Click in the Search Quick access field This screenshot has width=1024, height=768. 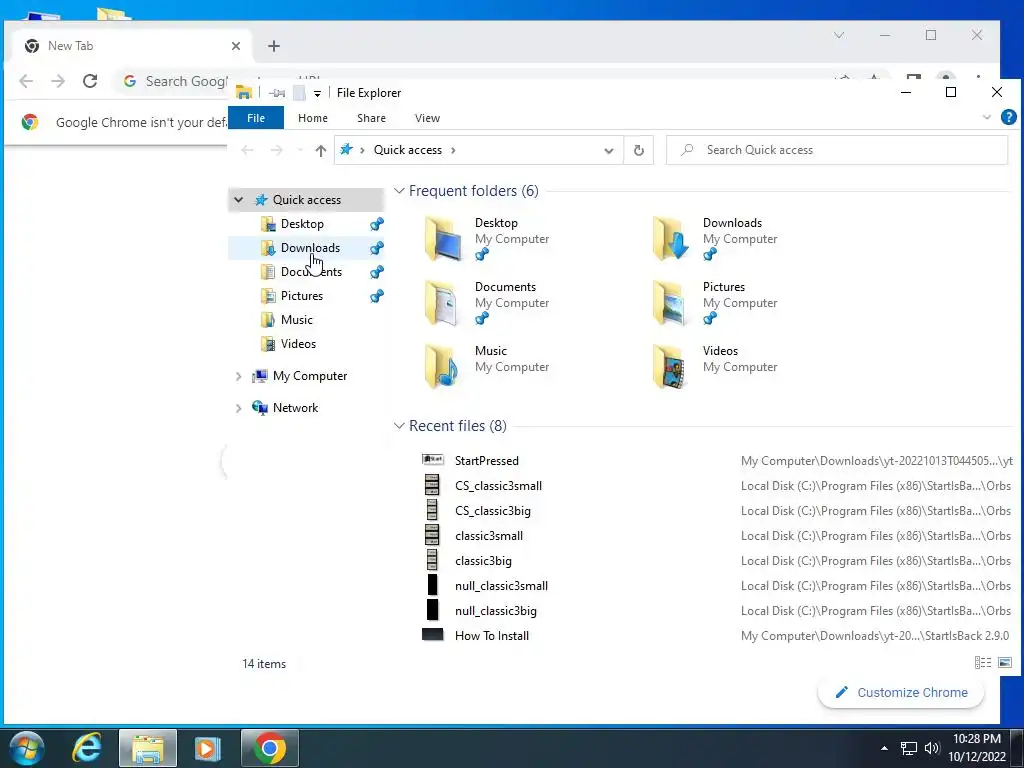(x=837, y=150)
